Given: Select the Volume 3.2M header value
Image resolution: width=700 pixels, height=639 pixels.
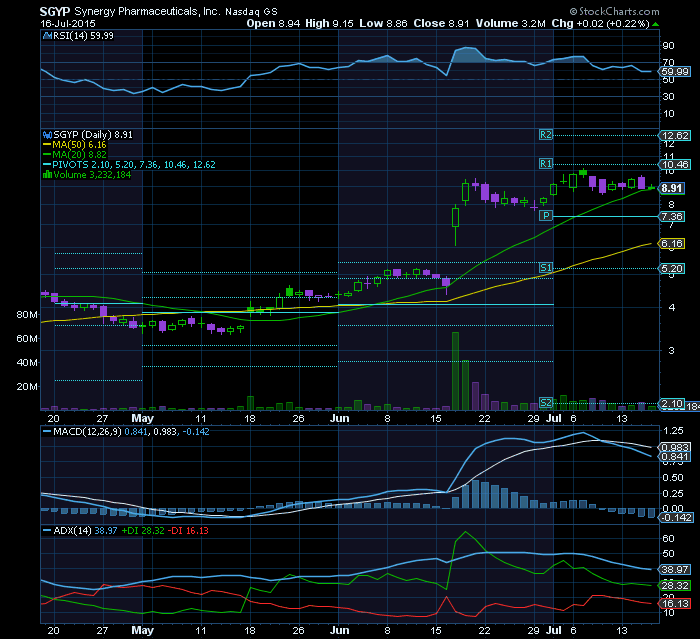Looking at the screenshot, I should 510,24.
